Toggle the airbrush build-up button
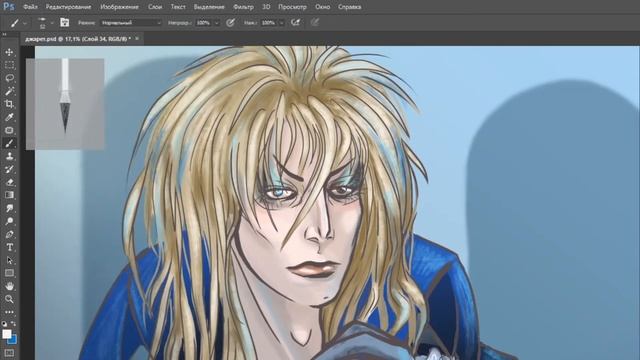Viewport: 640px width, 360px height. click(296, 23)
